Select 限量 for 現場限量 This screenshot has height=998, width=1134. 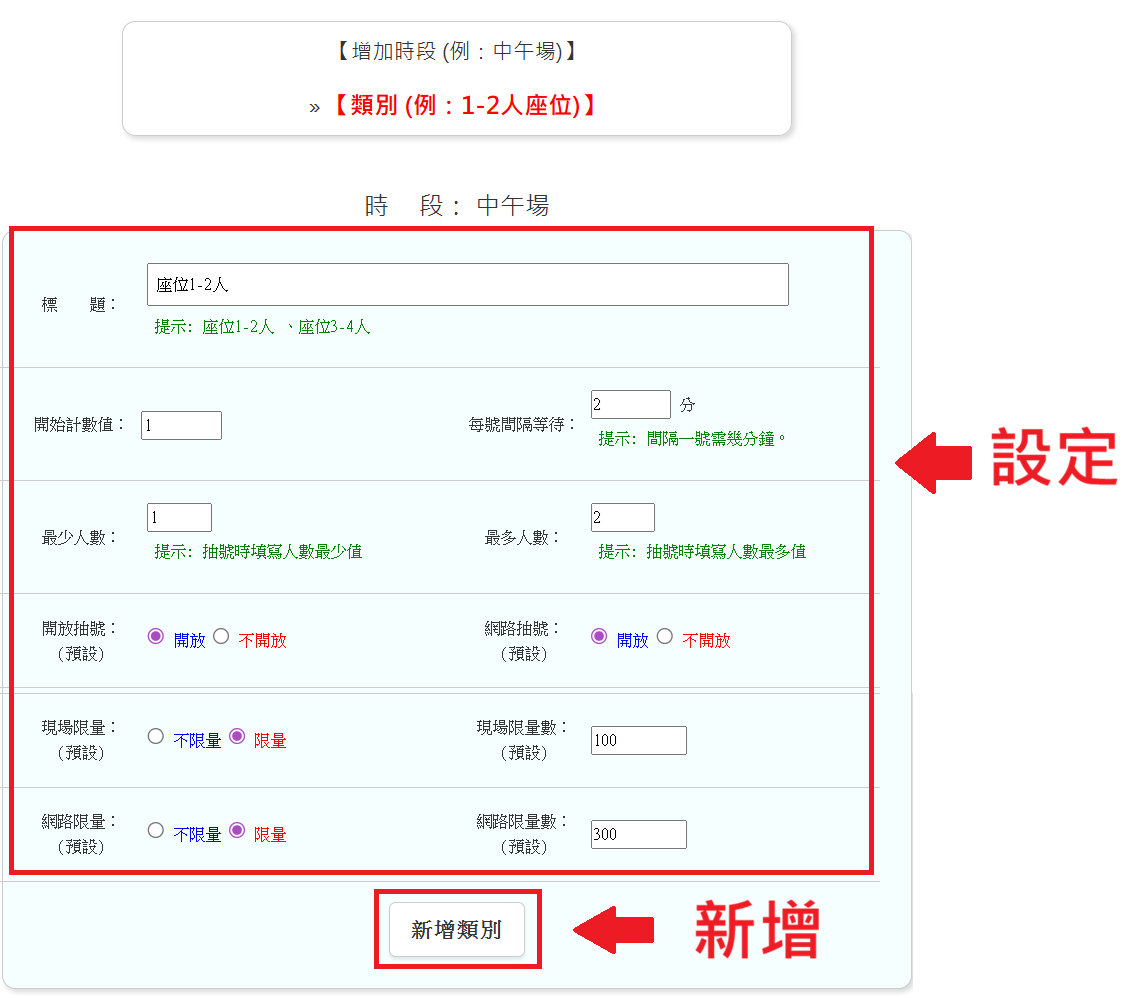click(237, 736)
